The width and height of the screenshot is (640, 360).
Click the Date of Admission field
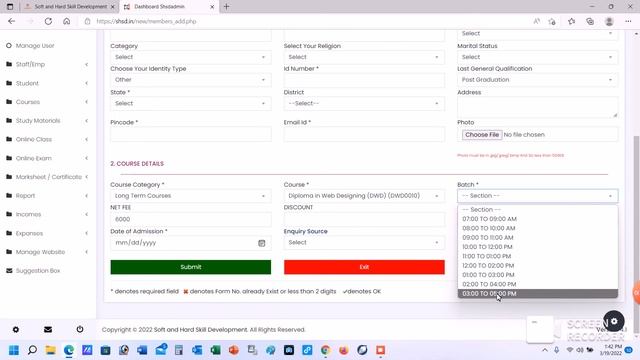point(191,243)
